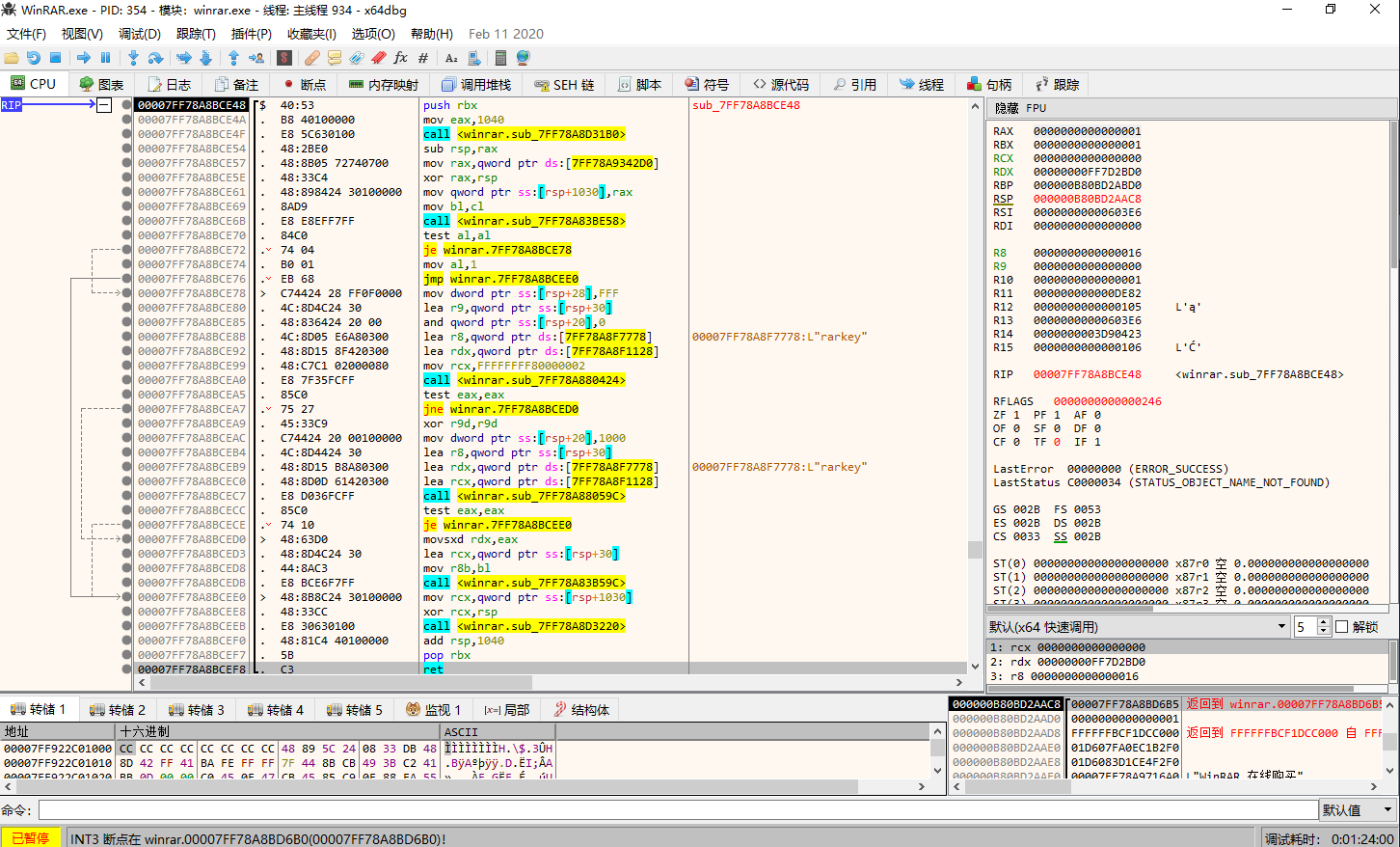Click the Trace Over icon

click(x=205, y=58)
